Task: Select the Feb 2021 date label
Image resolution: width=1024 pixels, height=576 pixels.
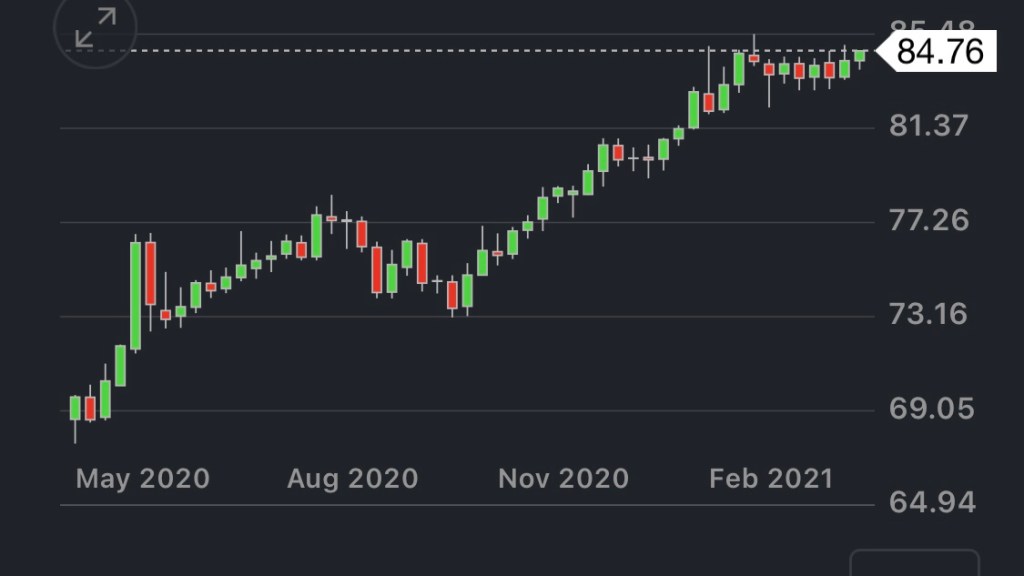Action: coord(771,479)
